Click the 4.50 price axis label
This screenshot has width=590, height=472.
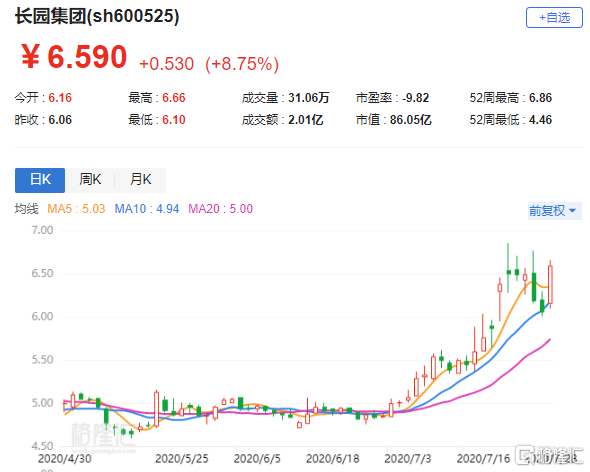[x=42, y=446]
